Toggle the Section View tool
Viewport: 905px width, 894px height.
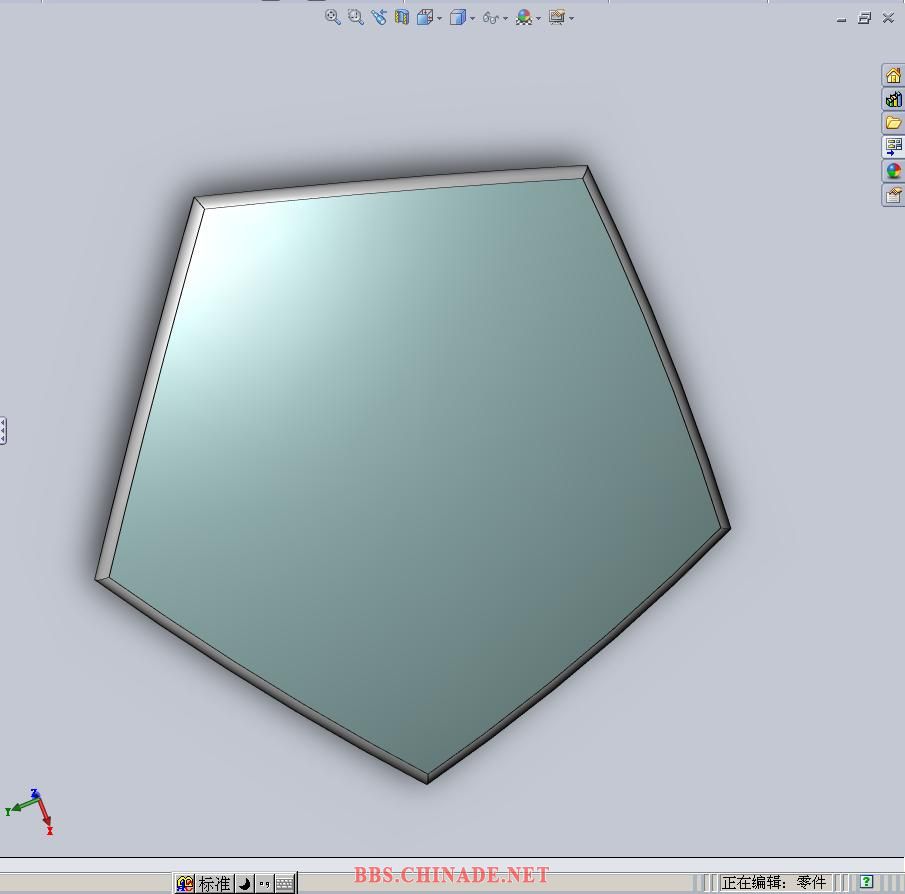[x=402, y=17]
